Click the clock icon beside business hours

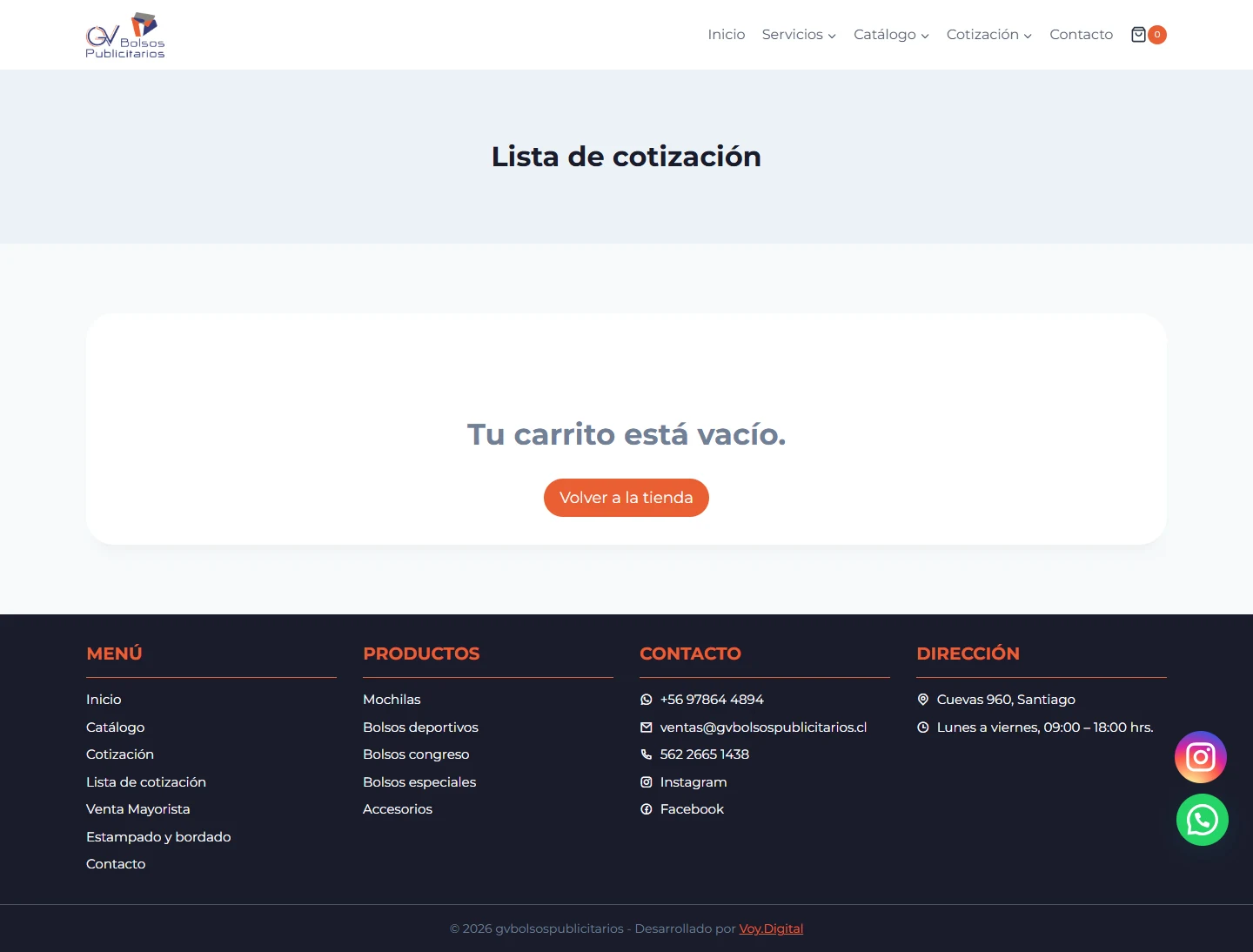click(x=923, y=727)
